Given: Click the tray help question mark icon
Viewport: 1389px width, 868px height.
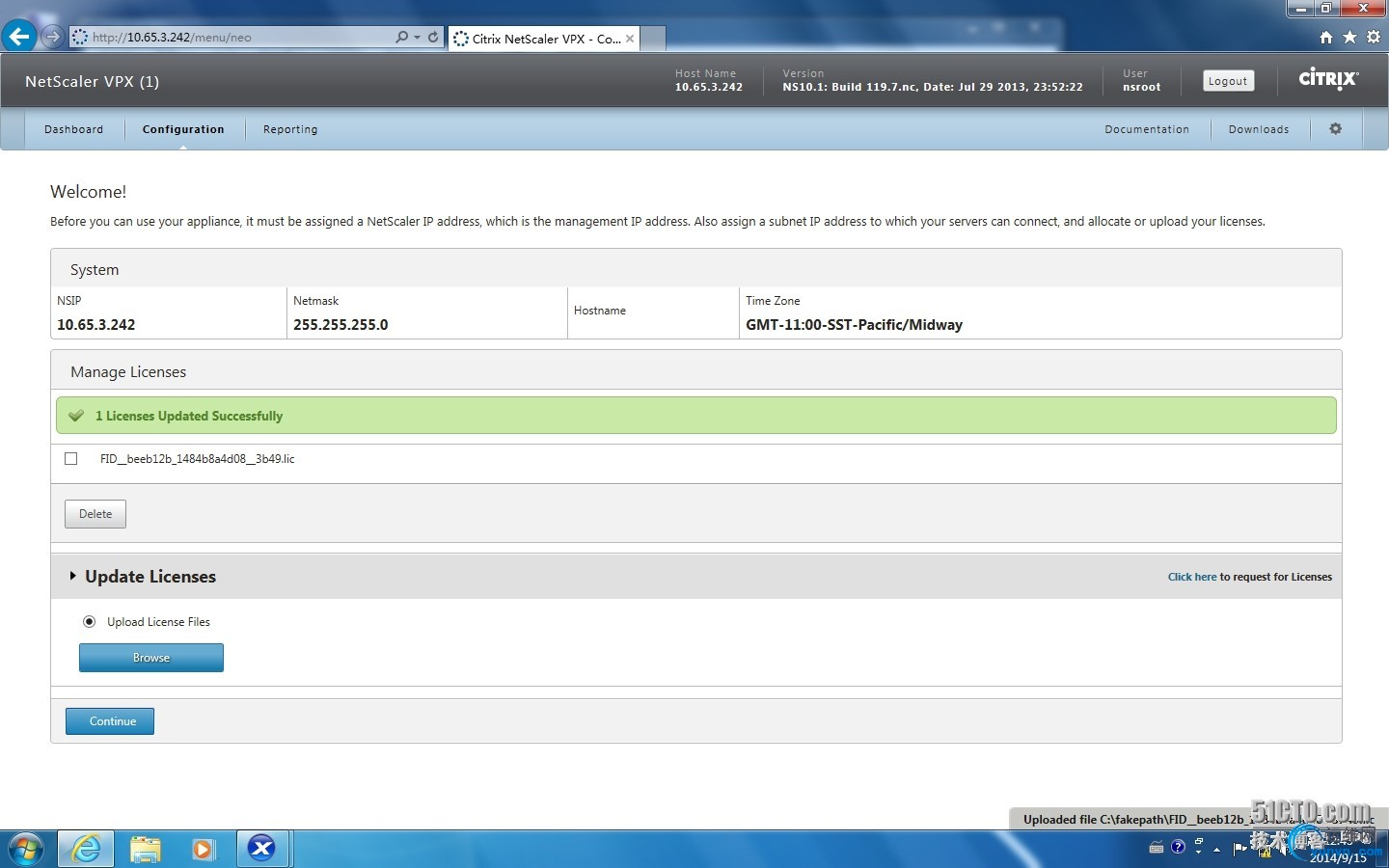Looking at the screenshot, I should coord(1178,847).
